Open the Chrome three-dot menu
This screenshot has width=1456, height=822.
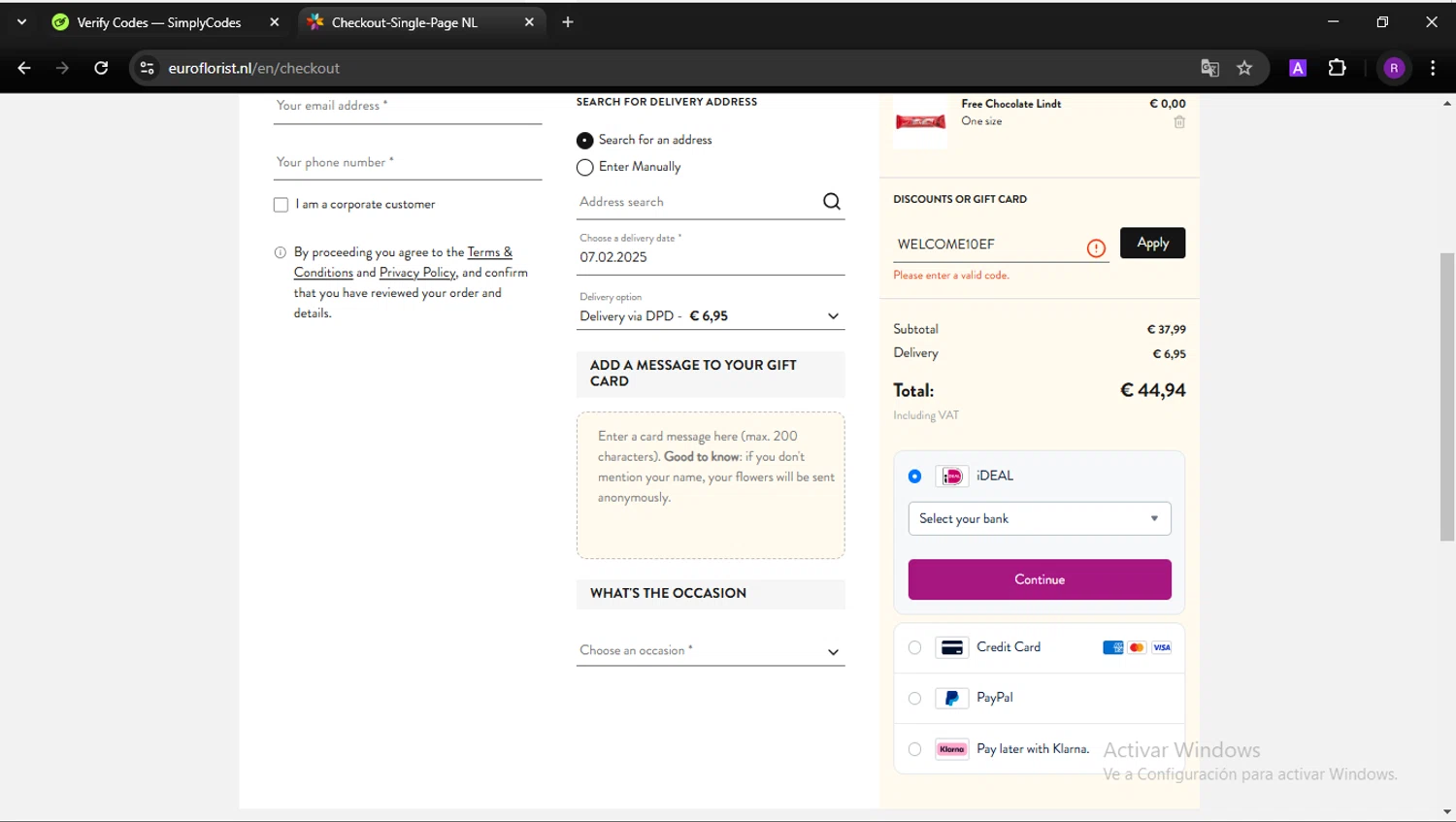[1433, 68]
